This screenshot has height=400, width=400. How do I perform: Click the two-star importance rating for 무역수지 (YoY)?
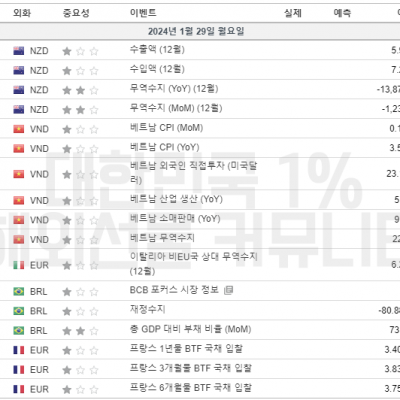point(80,90)
